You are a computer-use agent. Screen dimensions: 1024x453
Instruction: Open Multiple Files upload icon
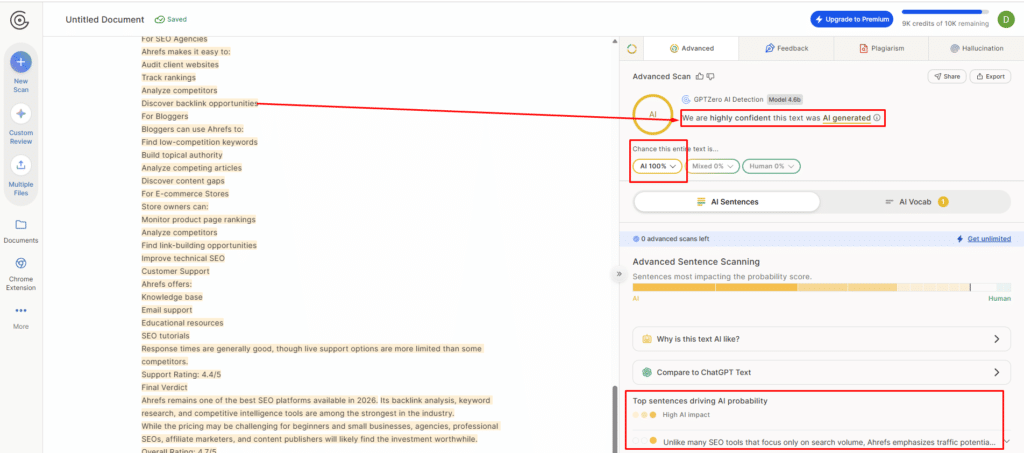point(21,165)
